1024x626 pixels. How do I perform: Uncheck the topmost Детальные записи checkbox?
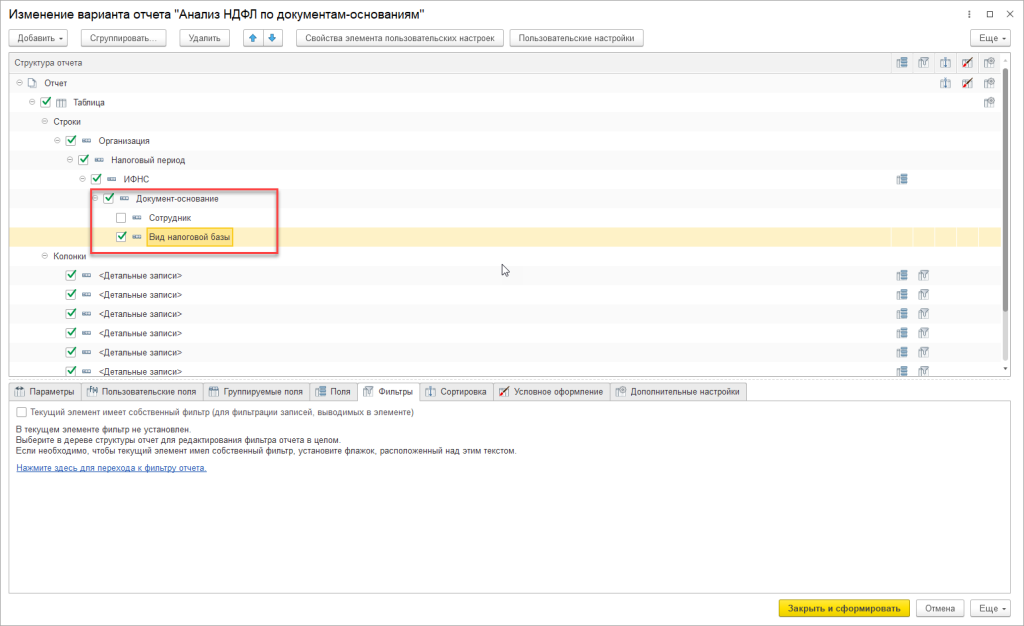[x=71, y=275]
